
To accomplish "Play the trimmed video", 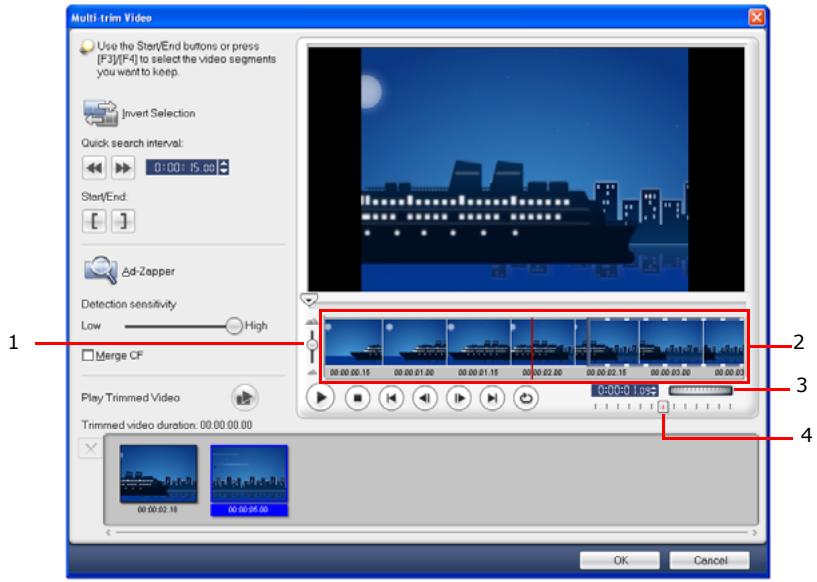I will [244, 398].
